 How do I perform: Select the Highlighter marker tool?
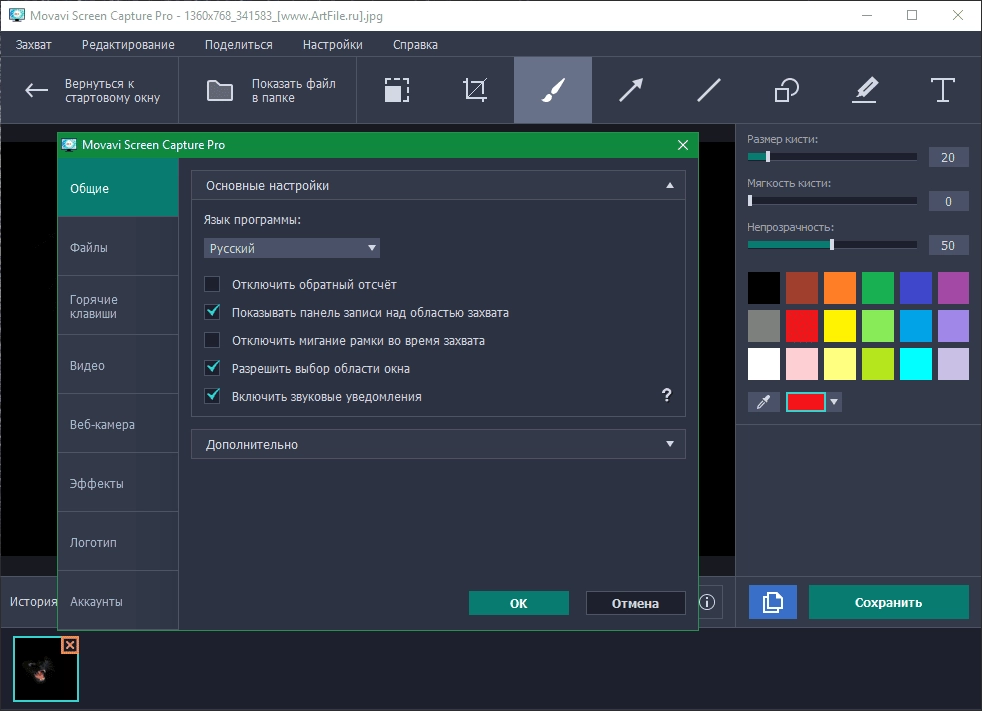865,90
